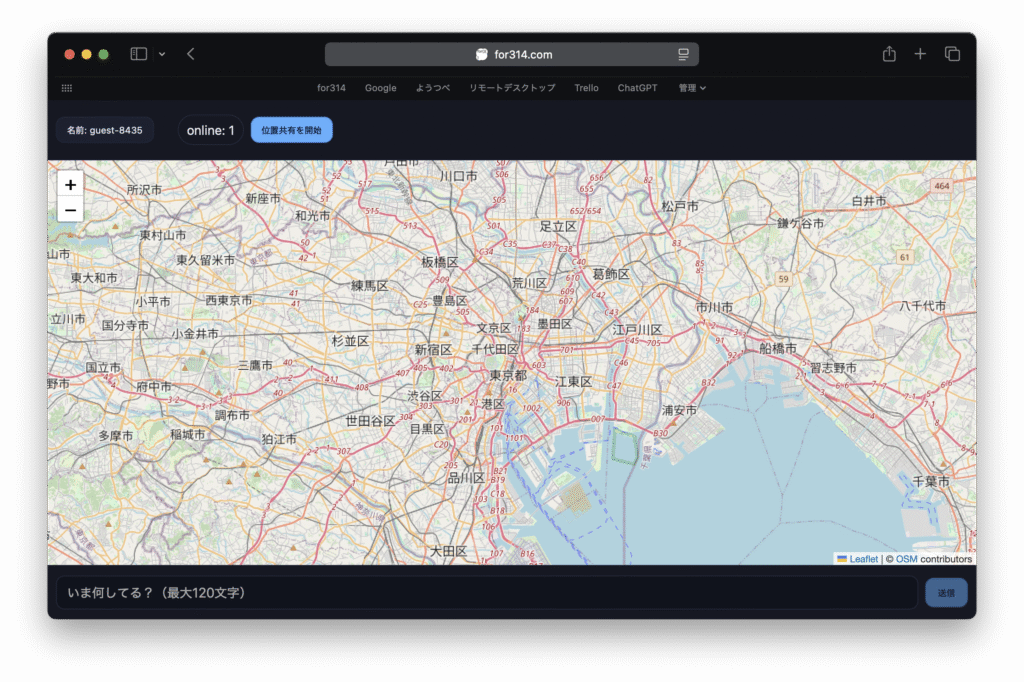Image resolution: width=1024 pixels, height=682 pixels.
Task: Open the reader view icon in address bar
Action: (683, 54)
